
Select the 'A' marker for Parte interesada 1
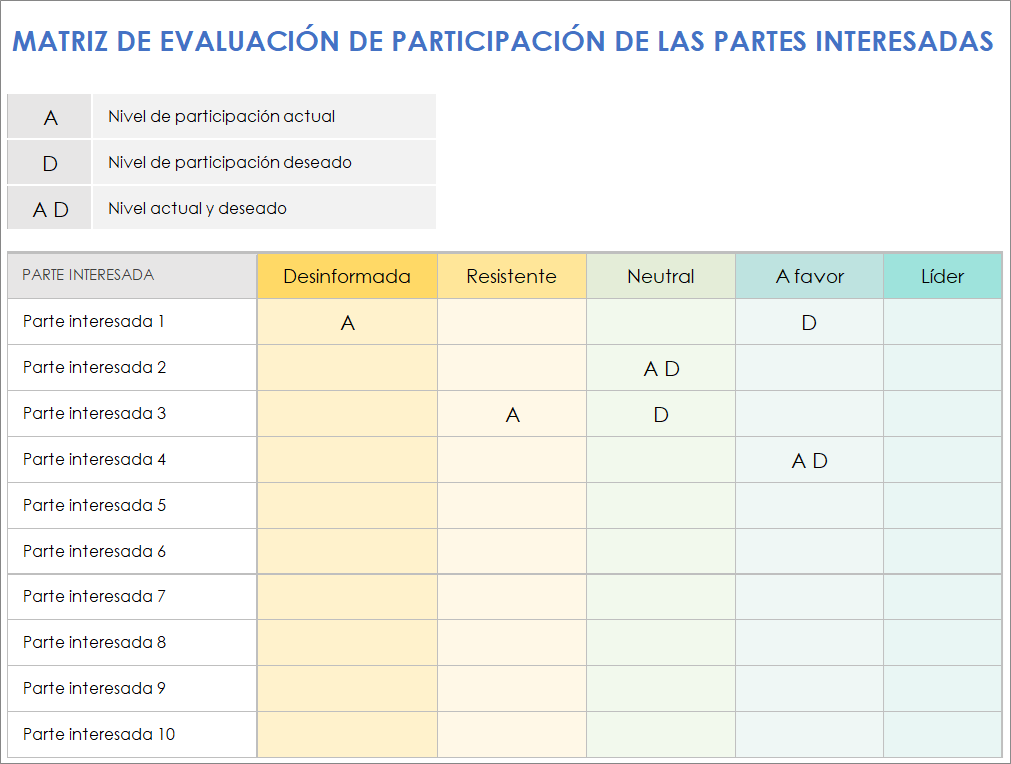coord(347,321)
